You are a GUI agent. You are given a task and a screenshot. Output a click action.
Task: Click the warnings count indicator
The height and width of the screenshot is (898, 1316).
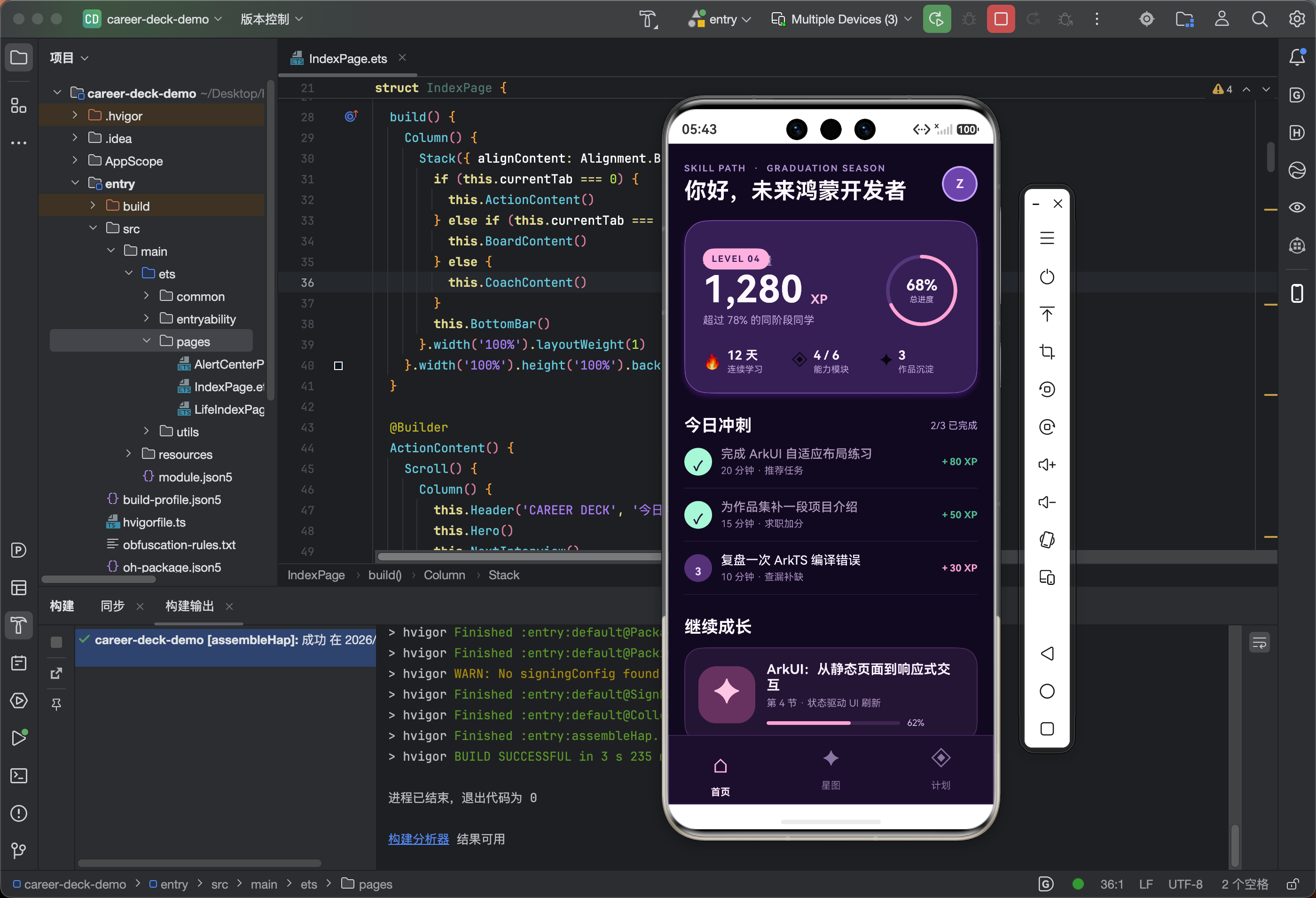coord(1222,89)
